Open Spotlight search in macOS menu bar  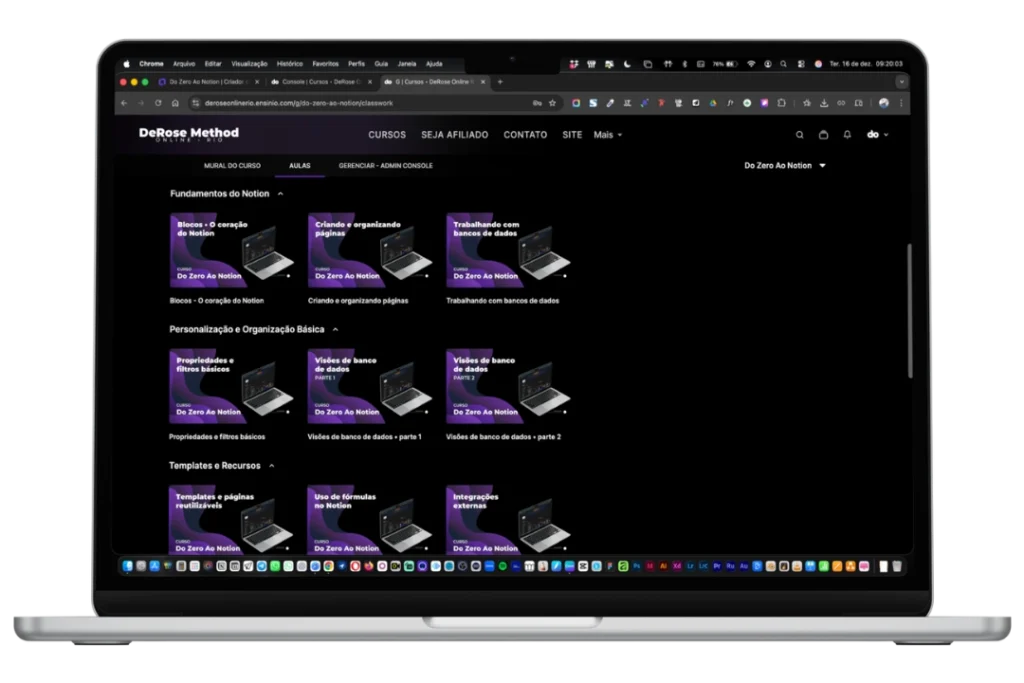coord(783,64)
